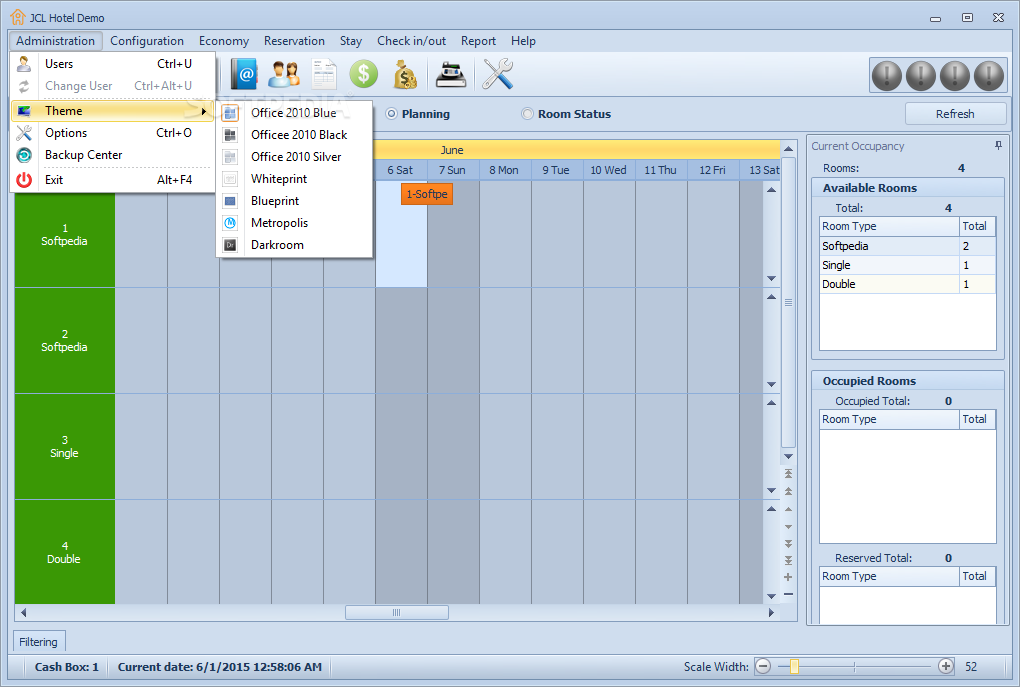Screen dimensions: 1020x687
Task: Click the room 3 Single row up arrow
Action: [772, 403]
